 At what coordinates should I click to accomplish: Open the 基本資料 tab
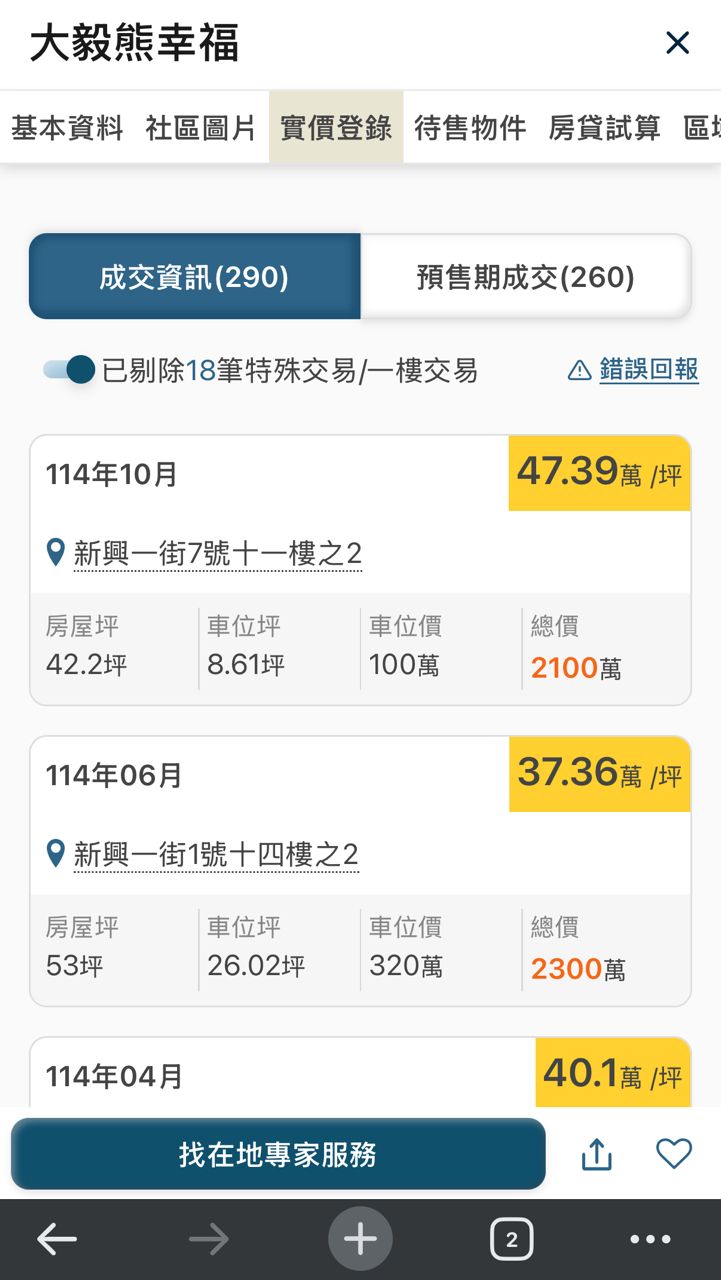pyautogui.click(x=67, y=128)
